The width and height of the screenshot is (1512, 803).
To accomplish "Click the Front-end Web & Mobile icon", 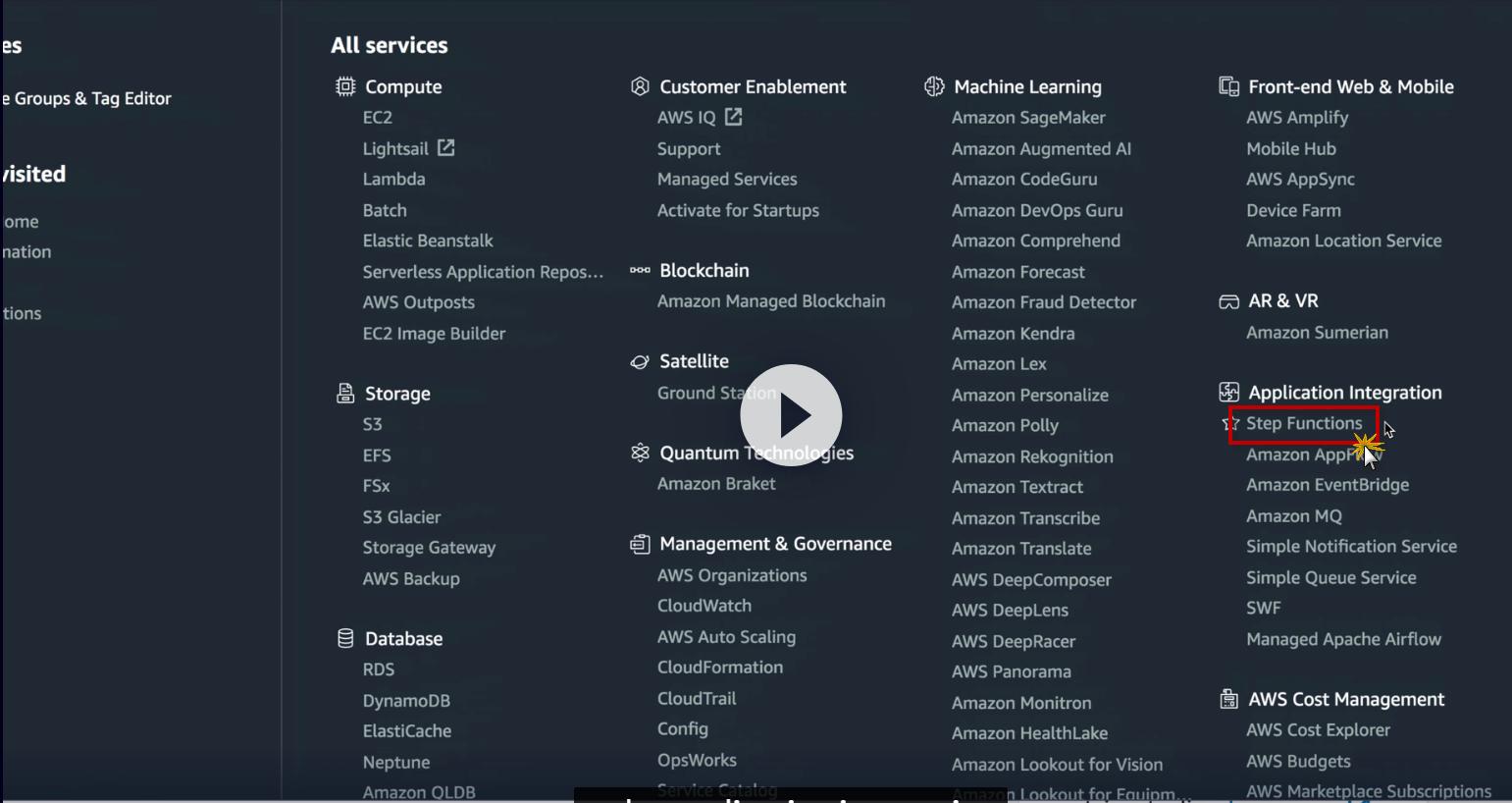I will click(1228, 86).
